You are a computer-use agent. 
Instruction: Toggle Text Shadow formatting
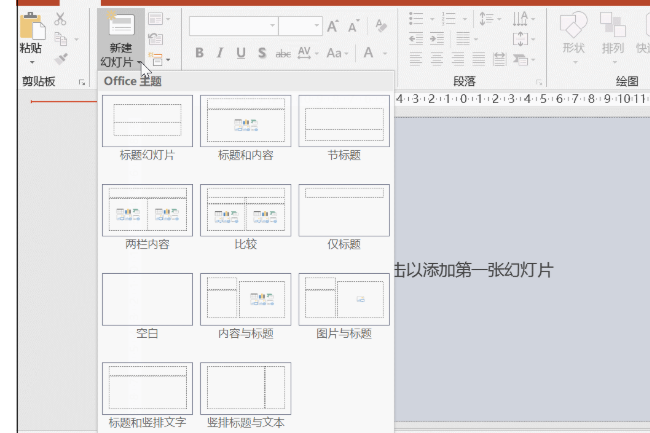tap(262, 53)
